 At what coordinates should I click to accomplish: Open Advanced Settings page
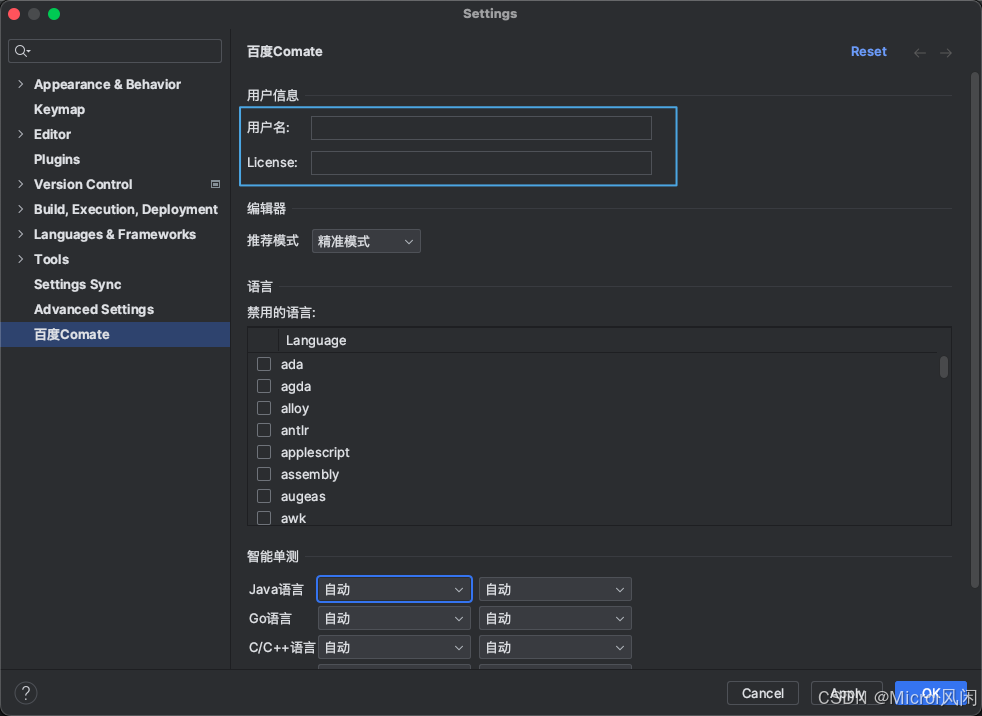(94, 309)
